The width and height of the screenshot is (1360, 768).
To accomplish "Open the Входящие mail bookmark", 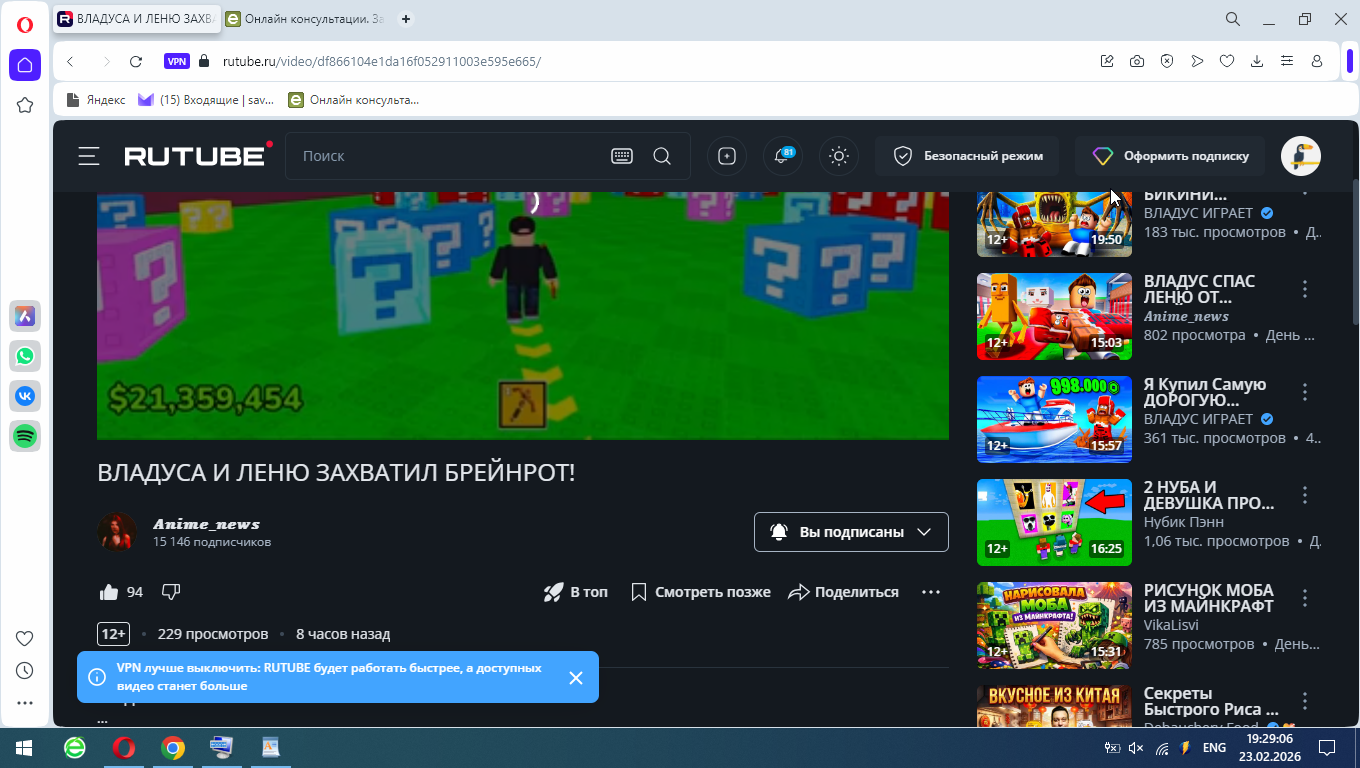I will 206,100.
